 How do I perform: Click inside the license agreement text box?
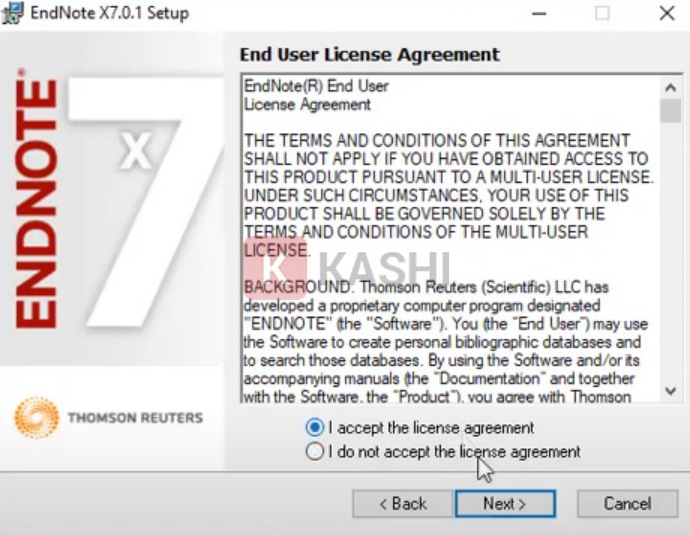tap(451, 238)
